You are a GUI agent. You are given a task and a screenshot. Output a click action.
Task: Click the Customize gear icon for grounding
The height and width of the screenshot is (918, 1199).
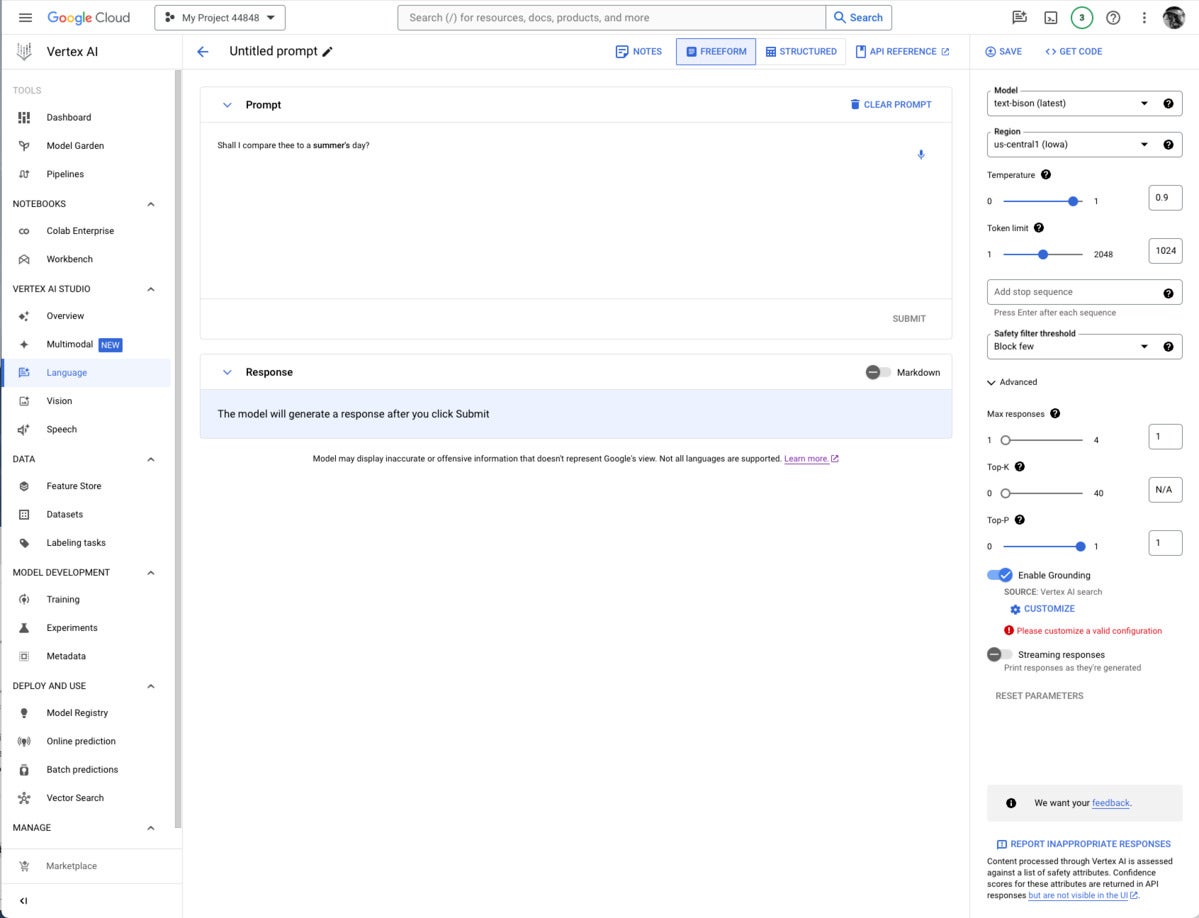point(1015,609)
